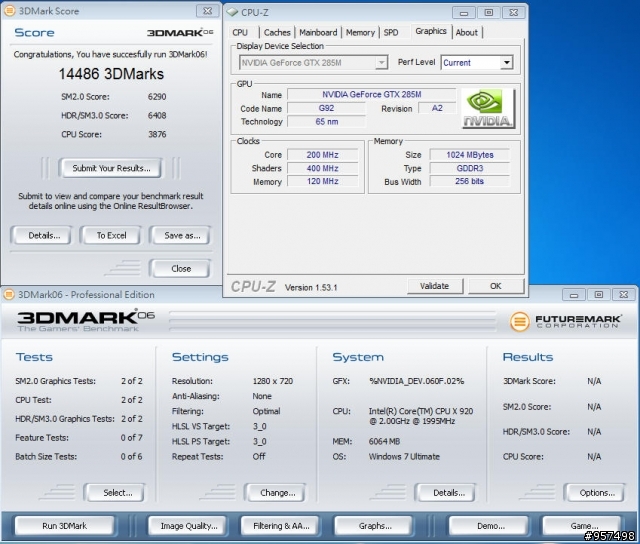Click the 14486 3DMarks score text

pyautogui.click(x=111, y=74)
